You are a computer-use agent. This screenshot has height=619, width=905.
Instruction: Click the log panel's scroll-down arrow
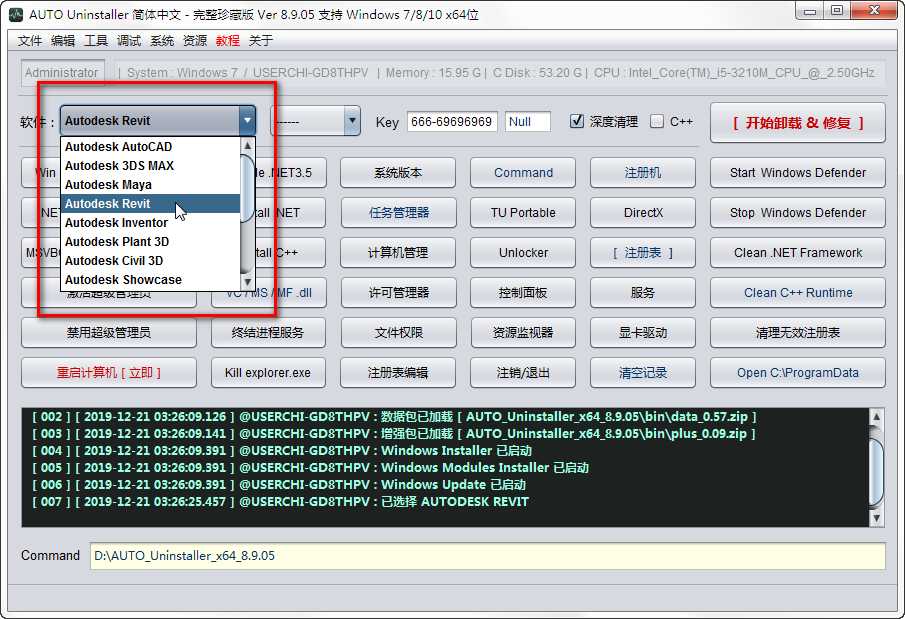coord(876,518)
